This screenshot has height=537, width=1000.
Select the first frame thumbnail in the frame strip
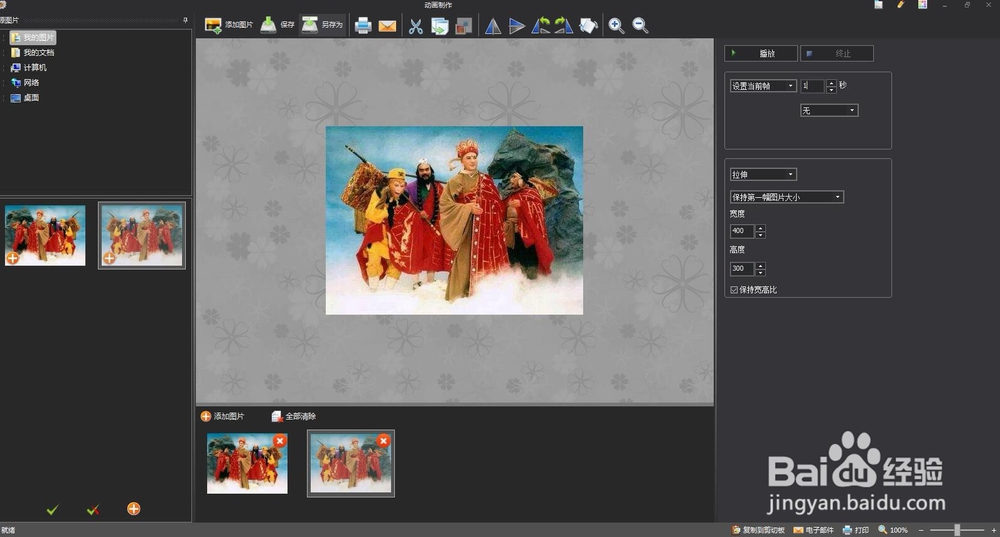[247, 464]
